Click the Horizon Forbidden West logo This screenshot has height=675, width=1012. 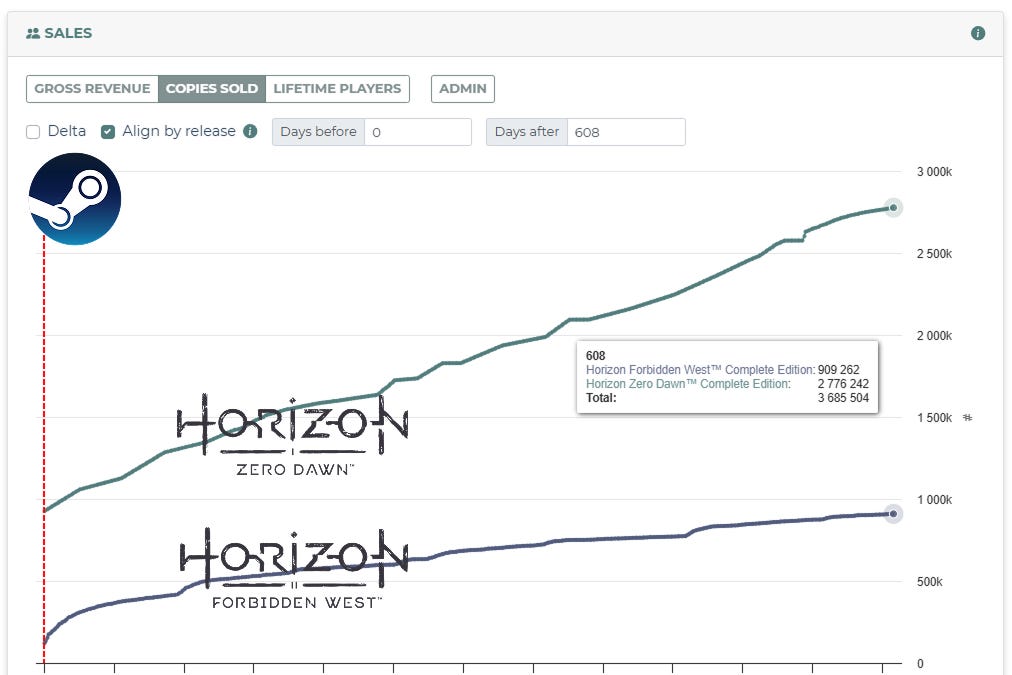click(x=294, y=569)
